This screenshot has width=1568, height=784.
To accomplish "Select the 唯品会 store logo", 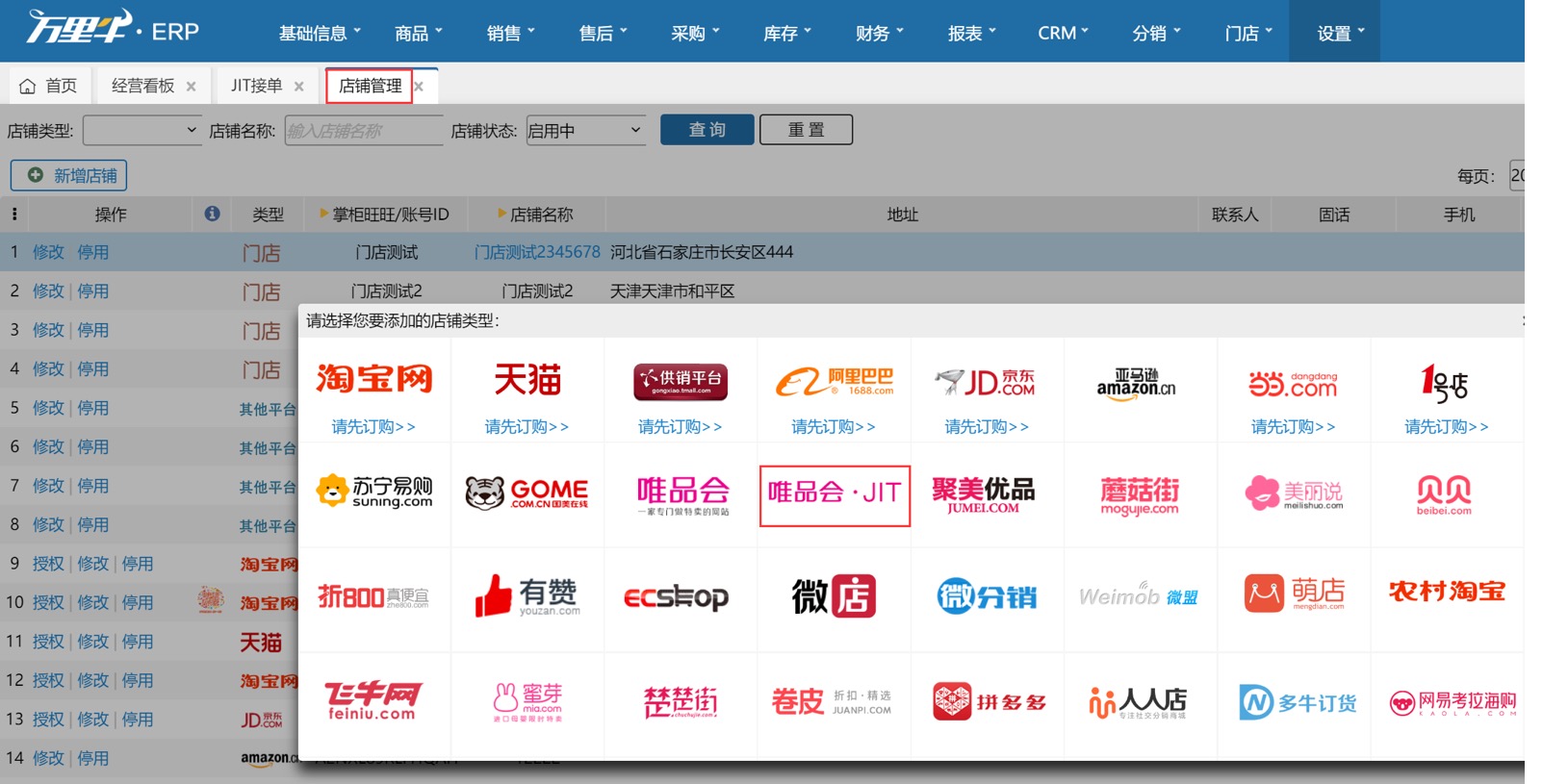I will coord(682,494).
